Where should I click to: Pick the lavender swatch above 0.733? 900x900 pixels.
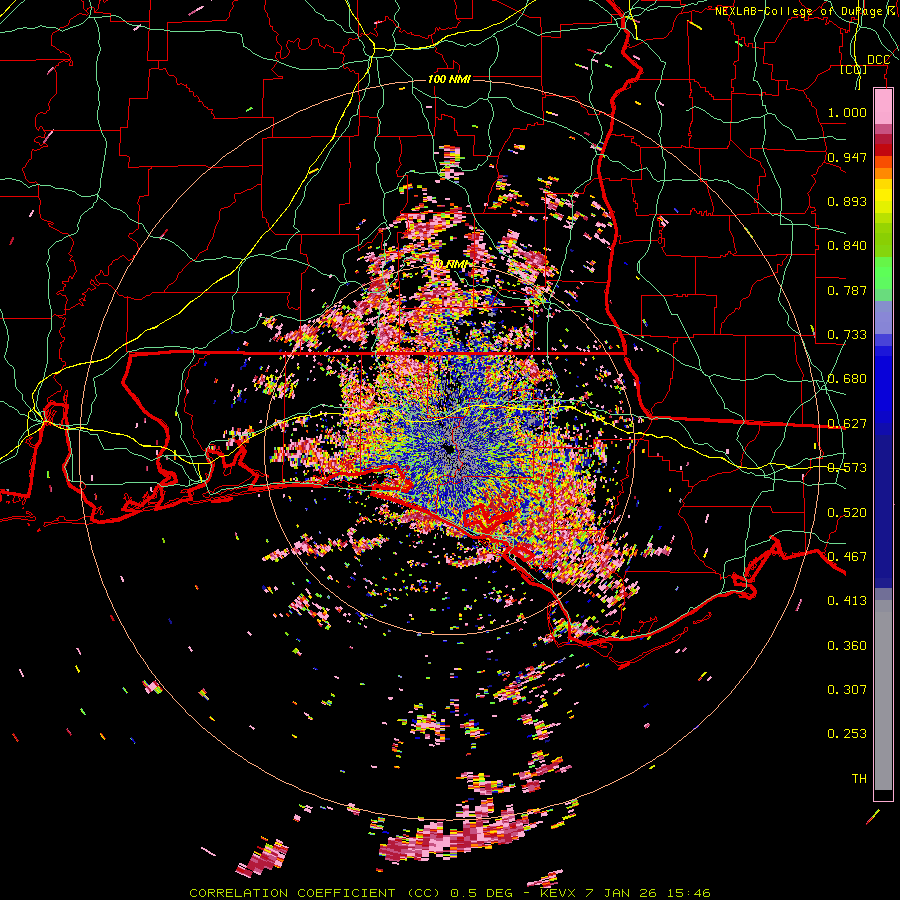click(883, 317)
